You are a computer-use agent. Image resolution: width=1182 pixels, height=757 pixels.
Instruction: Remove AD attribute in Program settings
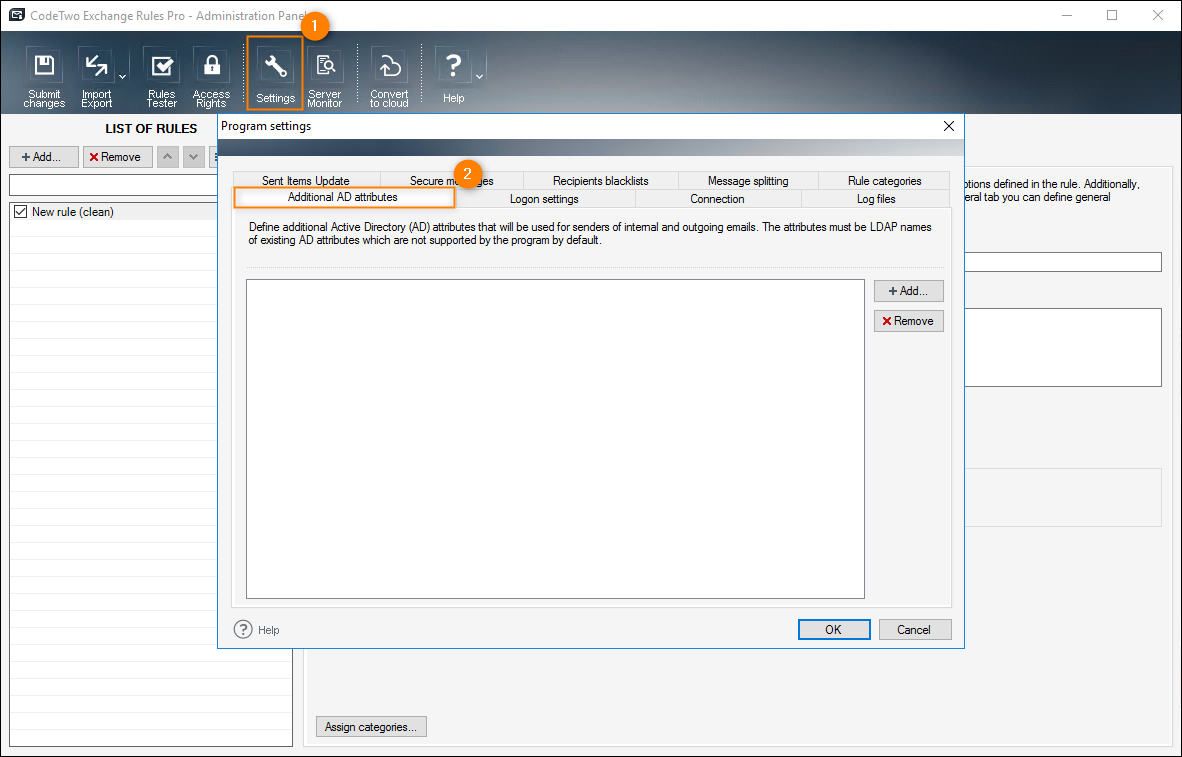pos(908,321)
